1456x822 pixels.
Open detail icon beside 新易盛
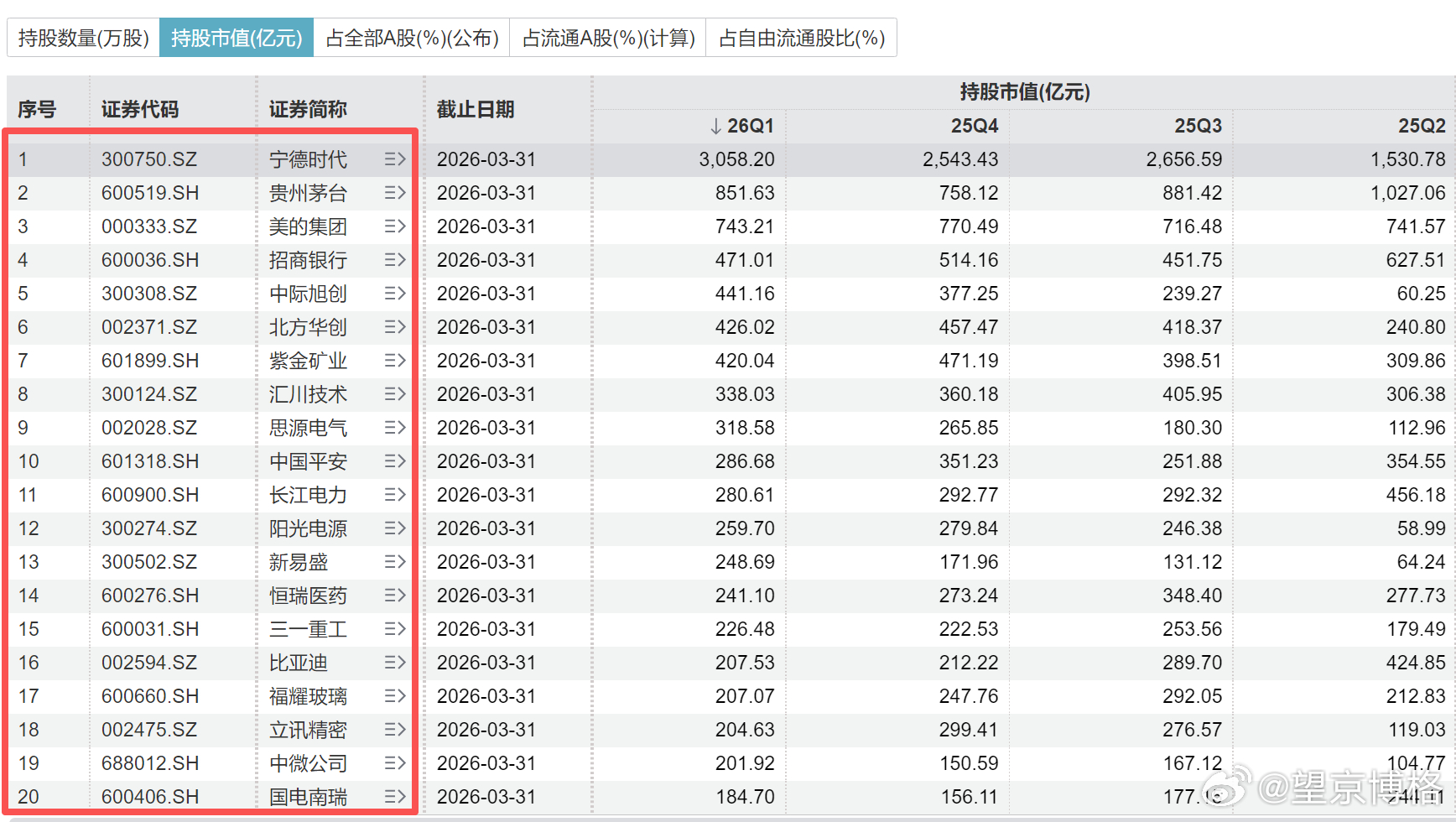[395, 562]
